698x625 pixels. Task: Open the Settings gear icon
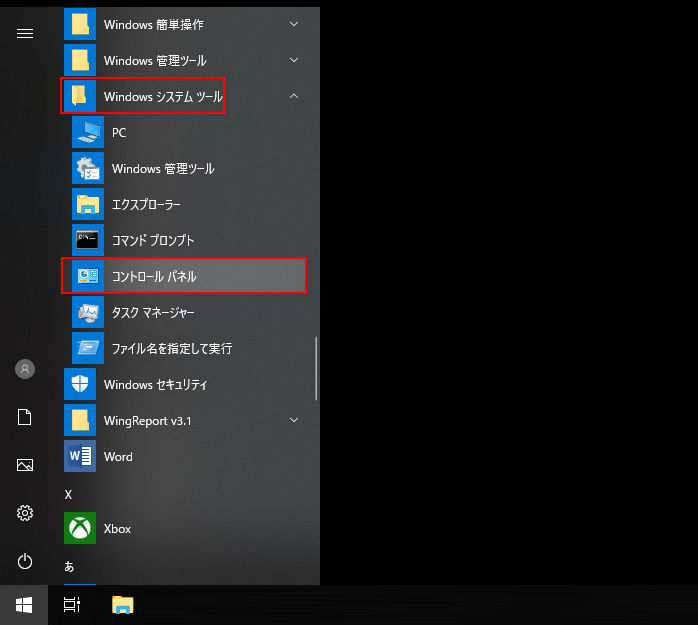pos(25,513)
